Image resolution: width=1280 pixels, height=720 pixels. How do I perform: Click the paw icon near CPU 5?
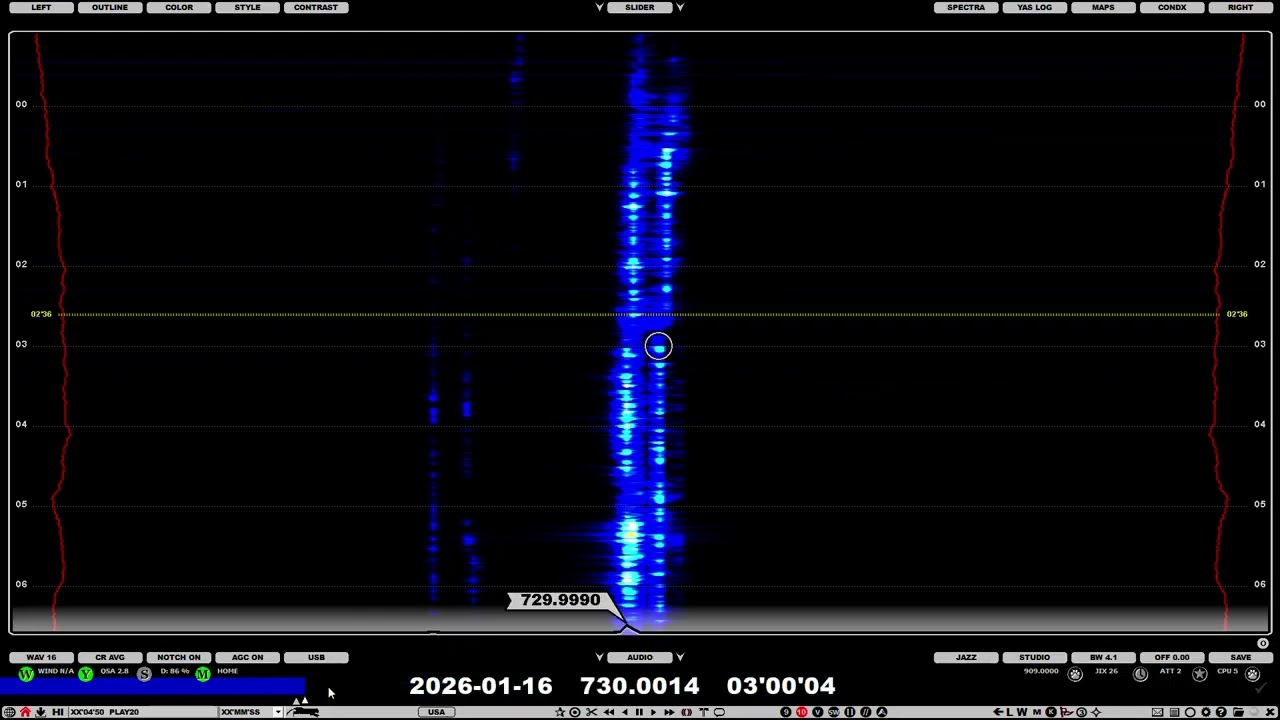tap(1253, 674)
